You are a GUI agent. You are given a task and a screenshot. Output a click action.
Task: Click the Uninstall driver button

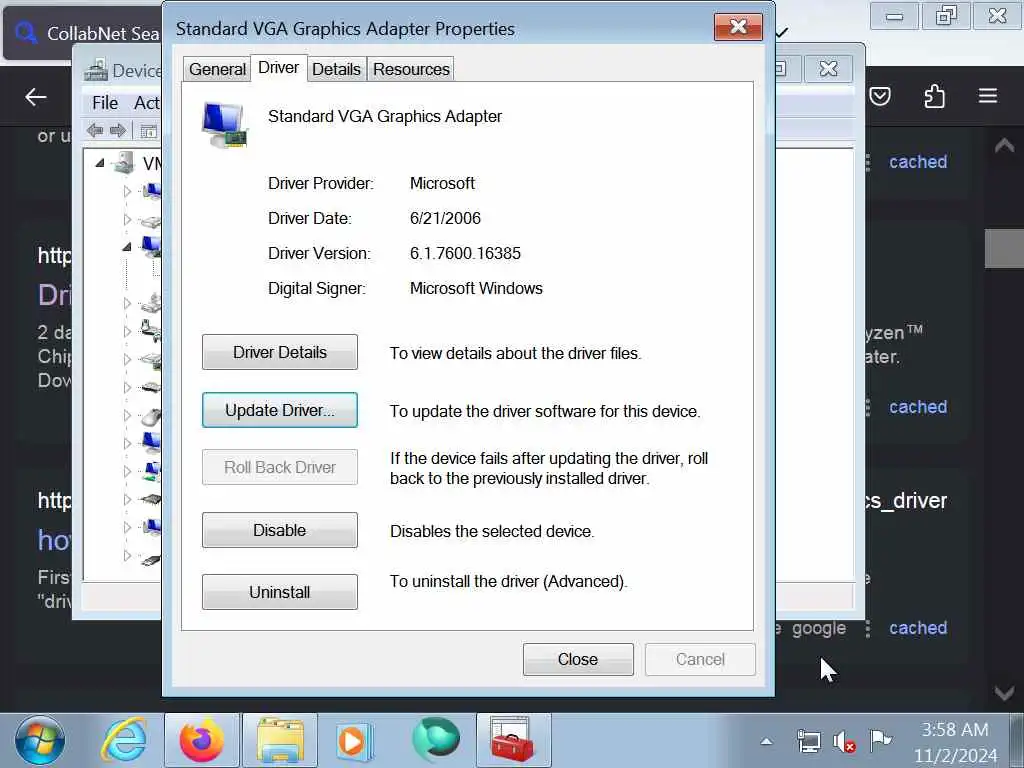point(280,592)
